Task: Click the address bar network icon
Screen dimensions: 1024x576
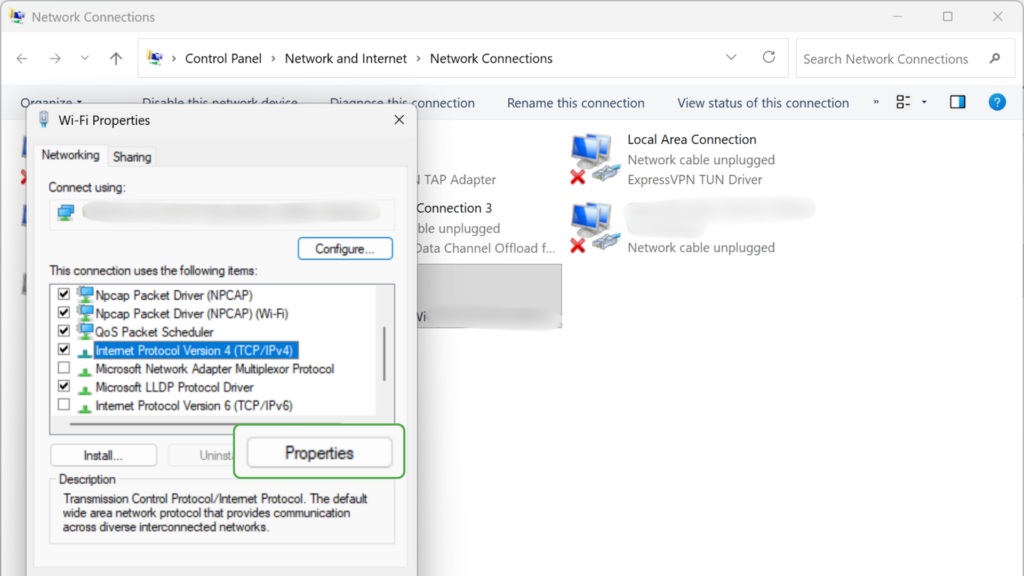Action: (x=155, y=58)
